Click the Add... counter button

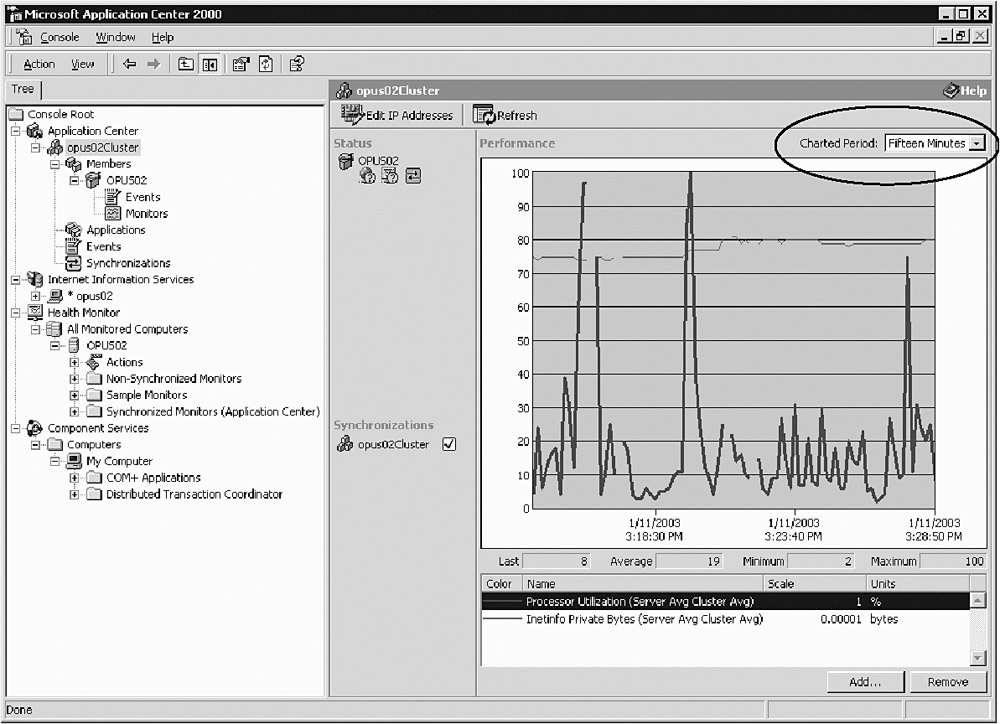point(863,682)
